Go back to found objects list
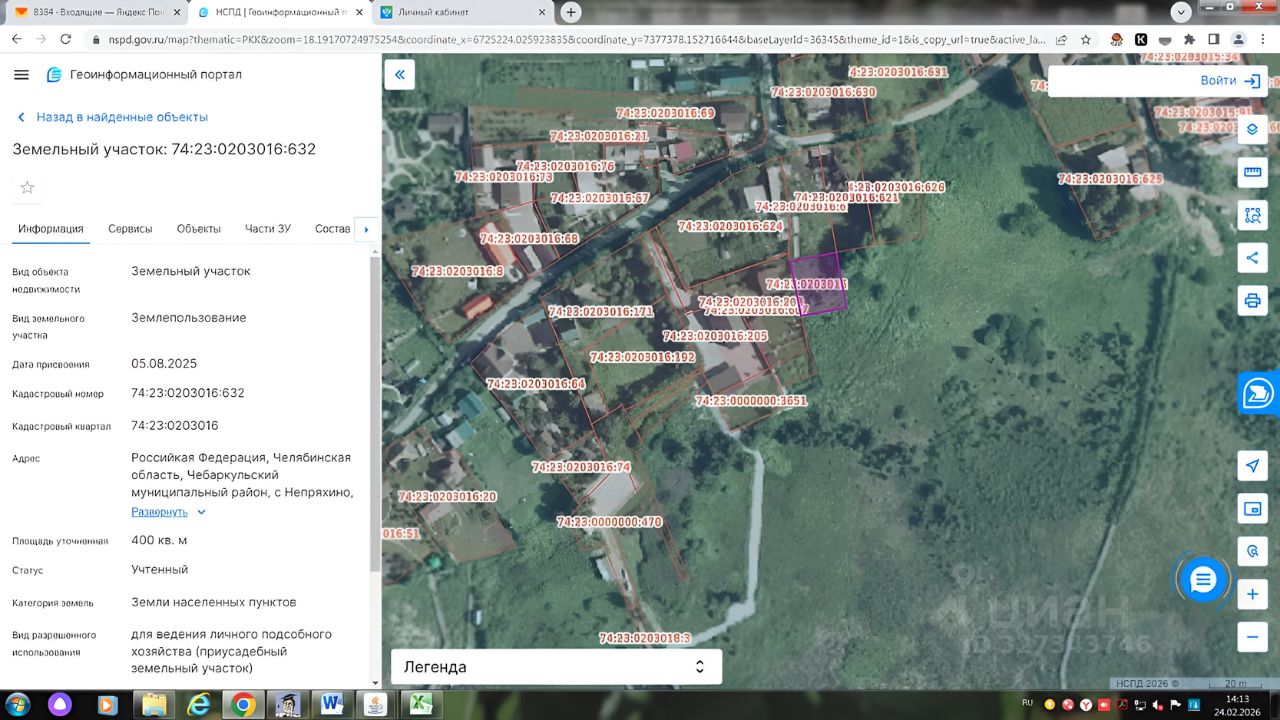The width and height of the screenshot is (1280, 720). tap(112, 117)
